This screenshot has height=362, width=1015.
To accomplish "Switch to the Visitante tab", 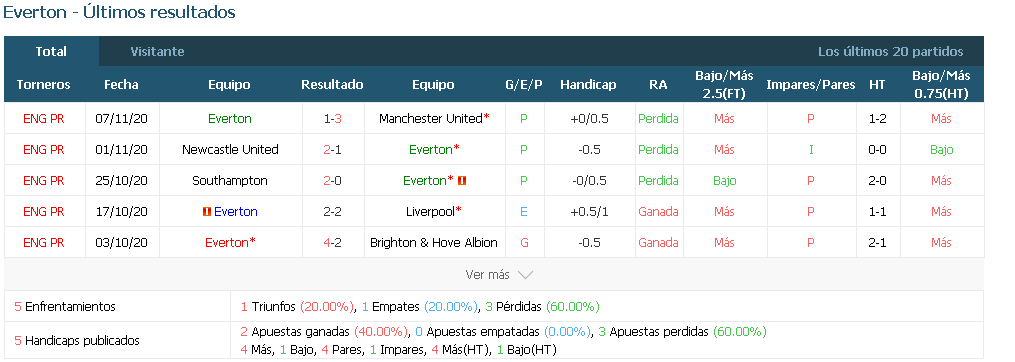I will (x=157, y=51).
